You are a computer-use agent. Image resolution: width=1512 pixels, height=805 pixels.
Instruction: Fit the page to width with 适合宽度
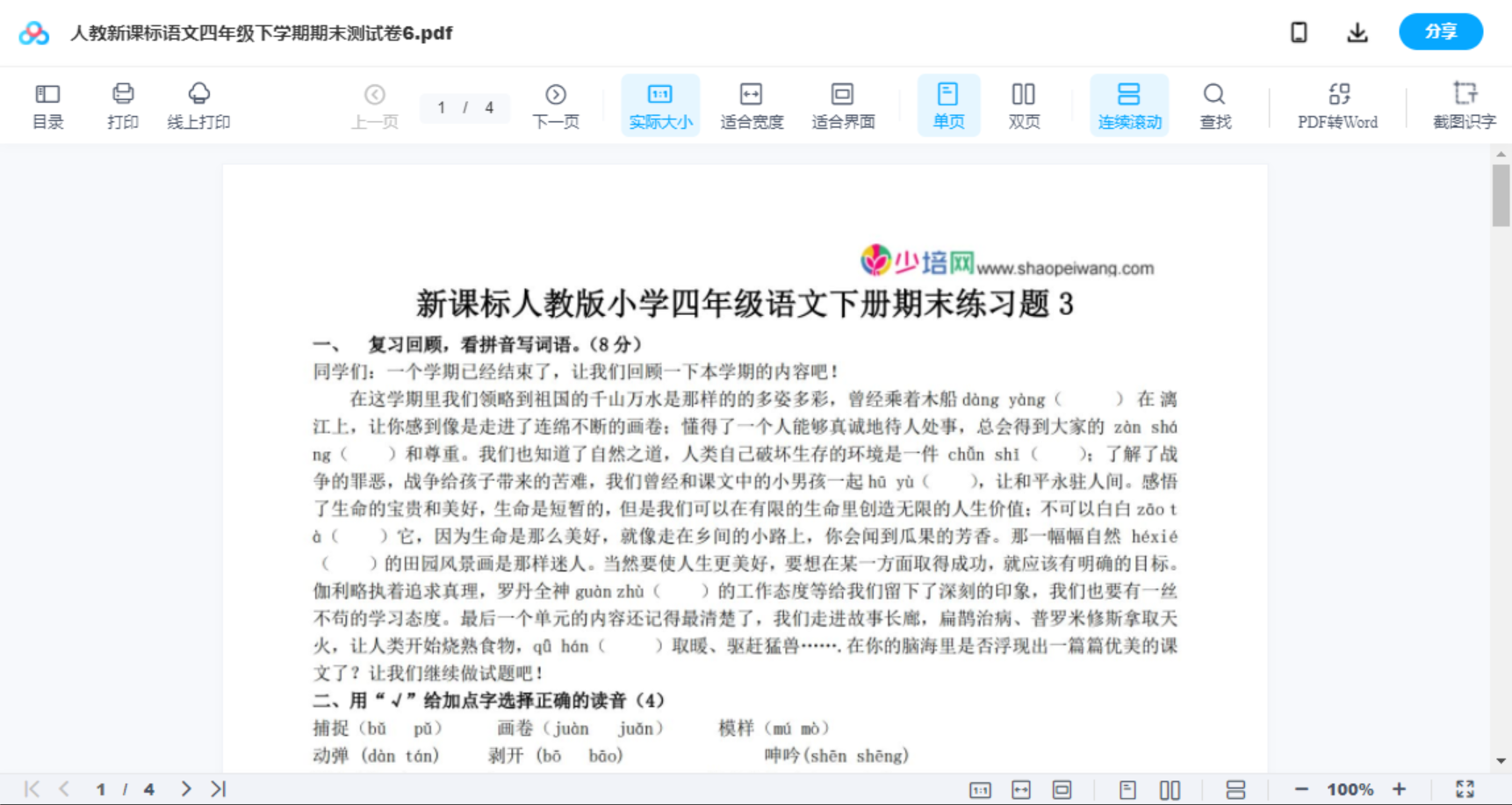pos(752,104)
